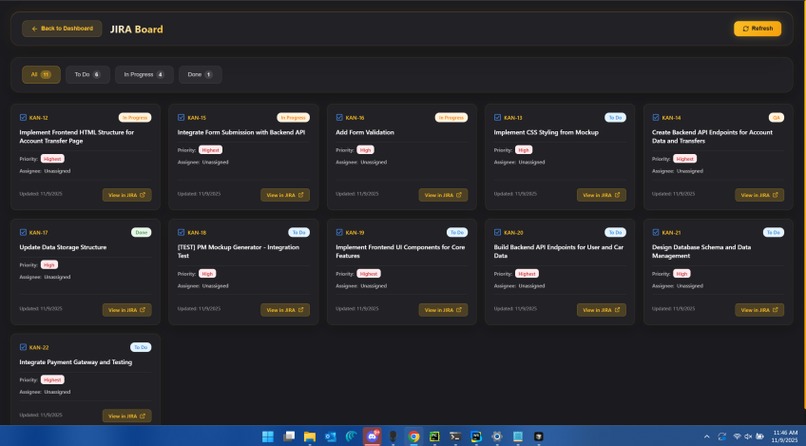Screen dimensions: 806x446
Task: Click the JIRA Board heading
Action: pyautogui.click(x=136, y=29)
